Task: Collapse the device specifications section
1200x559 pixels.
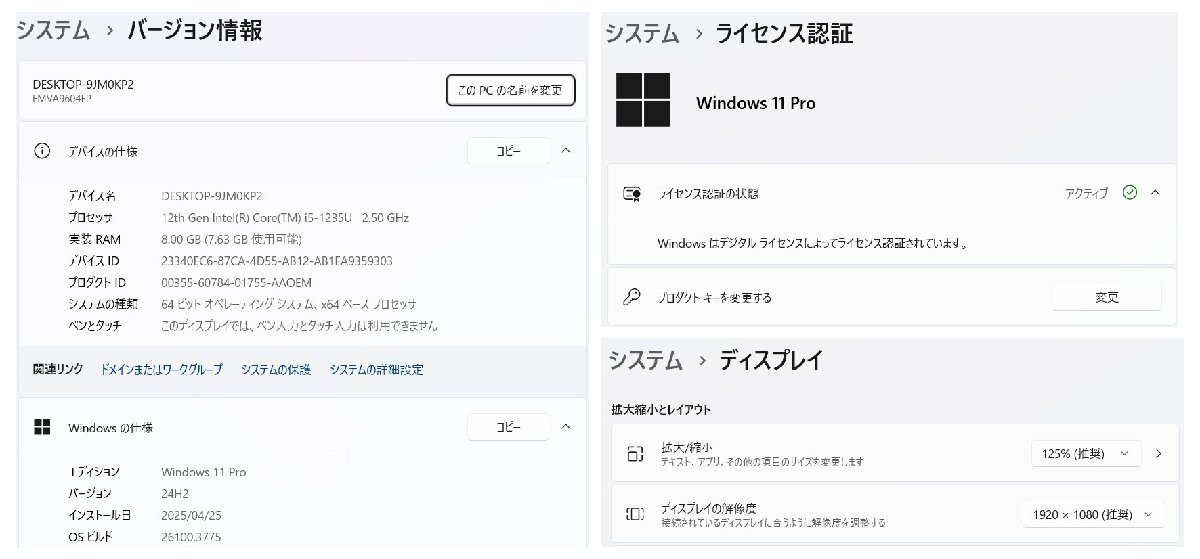Action: click(565, 151)
